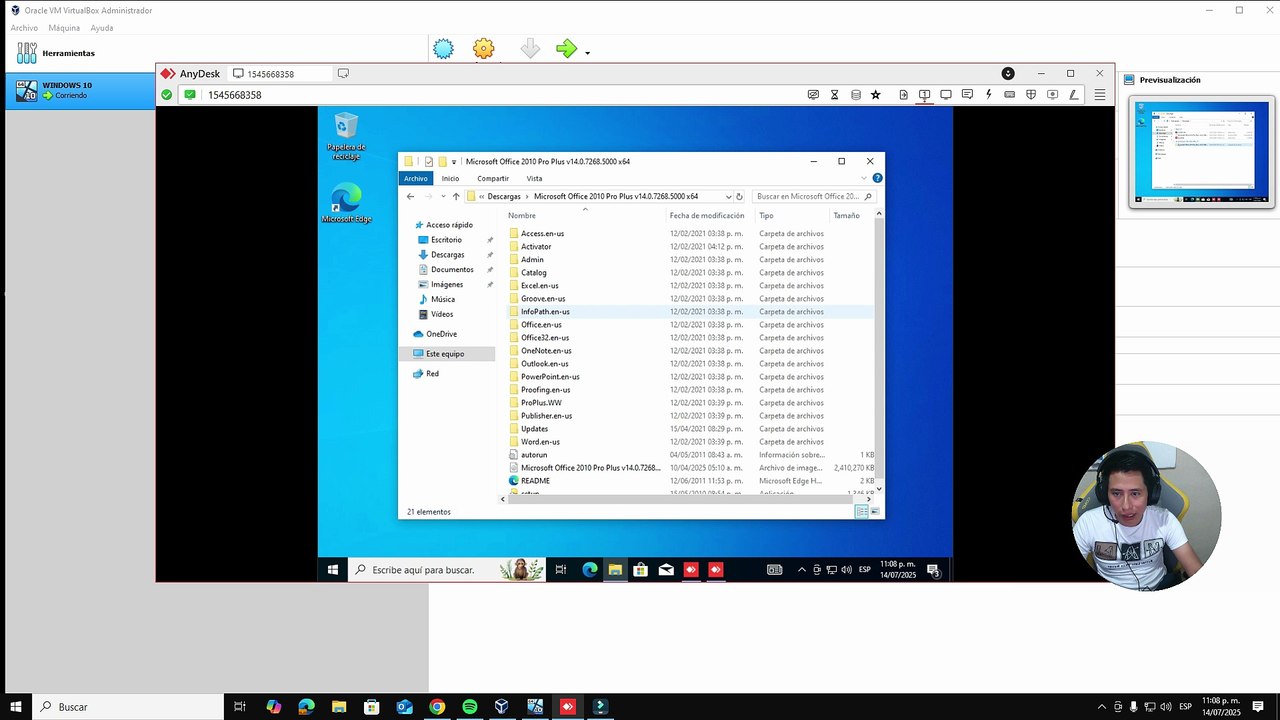Show hidden icons in remote system tray

(x=801, y=570)
